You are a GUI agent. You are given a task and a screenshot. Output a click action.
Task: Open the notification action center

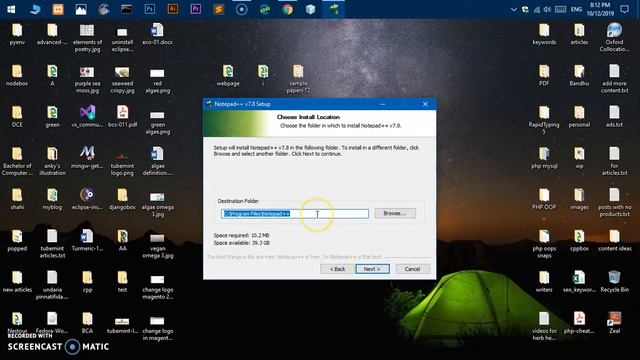click(624, 9)
